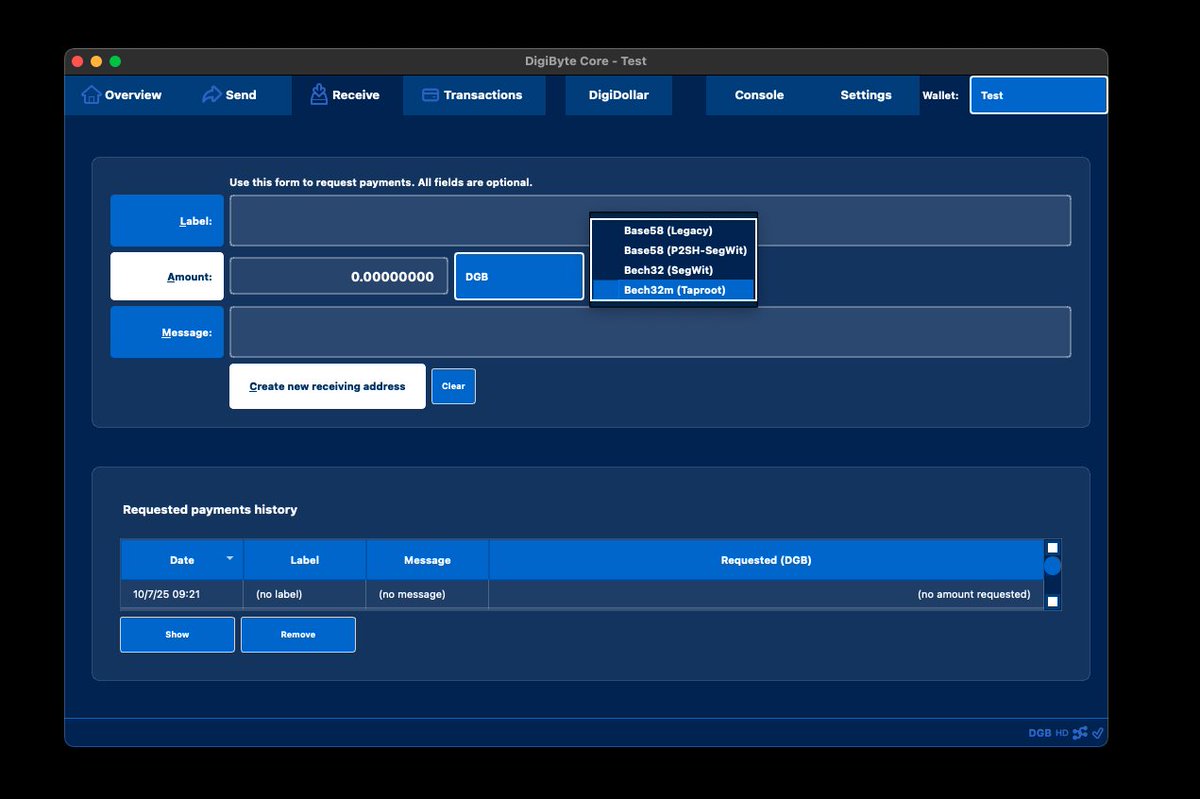Viewport: 1200px width, 799px height.
Task: Click the Show button
Action: [x=177, y=634]
